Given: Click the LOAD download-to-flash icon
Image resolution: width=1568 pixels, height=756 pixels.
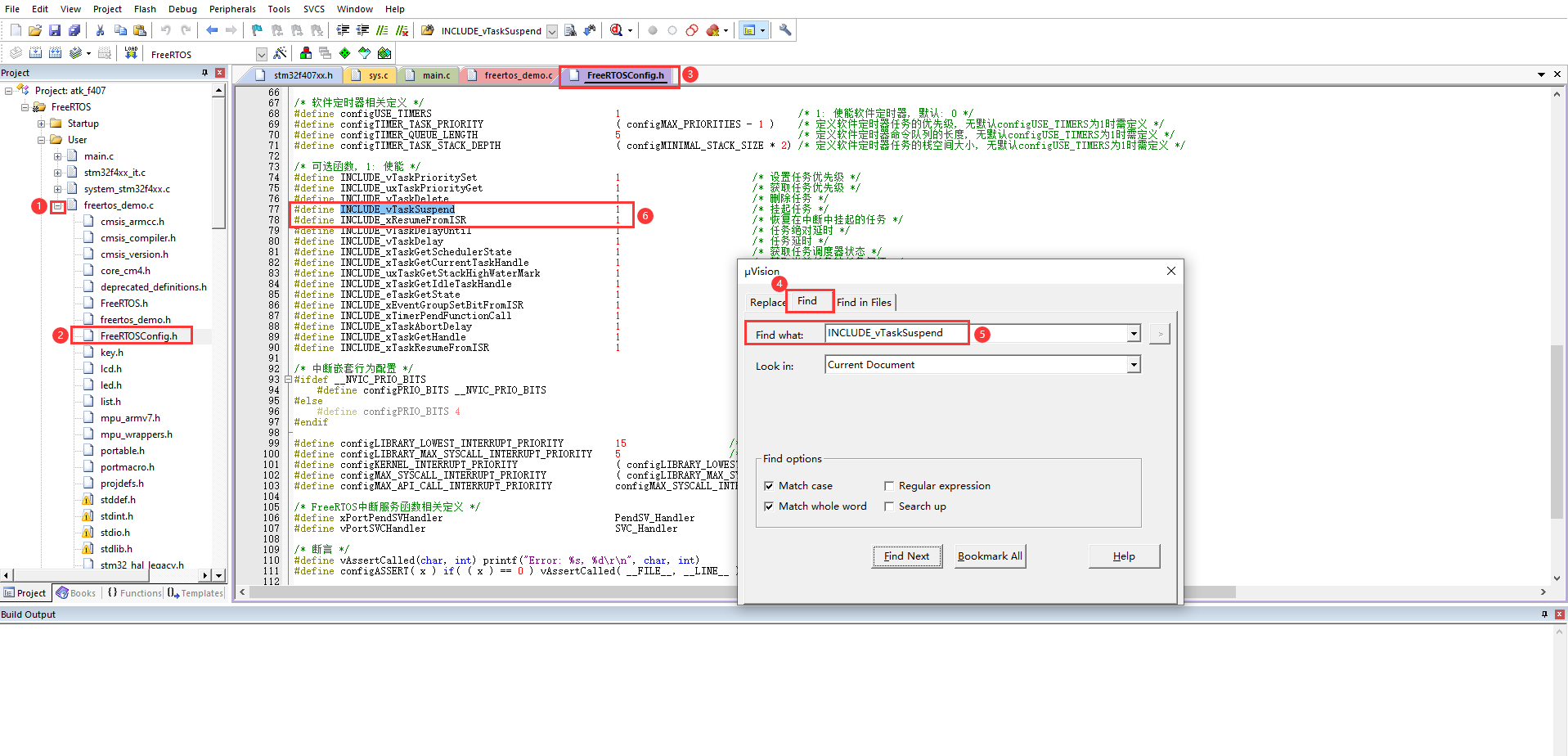Looking at the screenshot, I should pyautogui.click(x=131, y=52).
